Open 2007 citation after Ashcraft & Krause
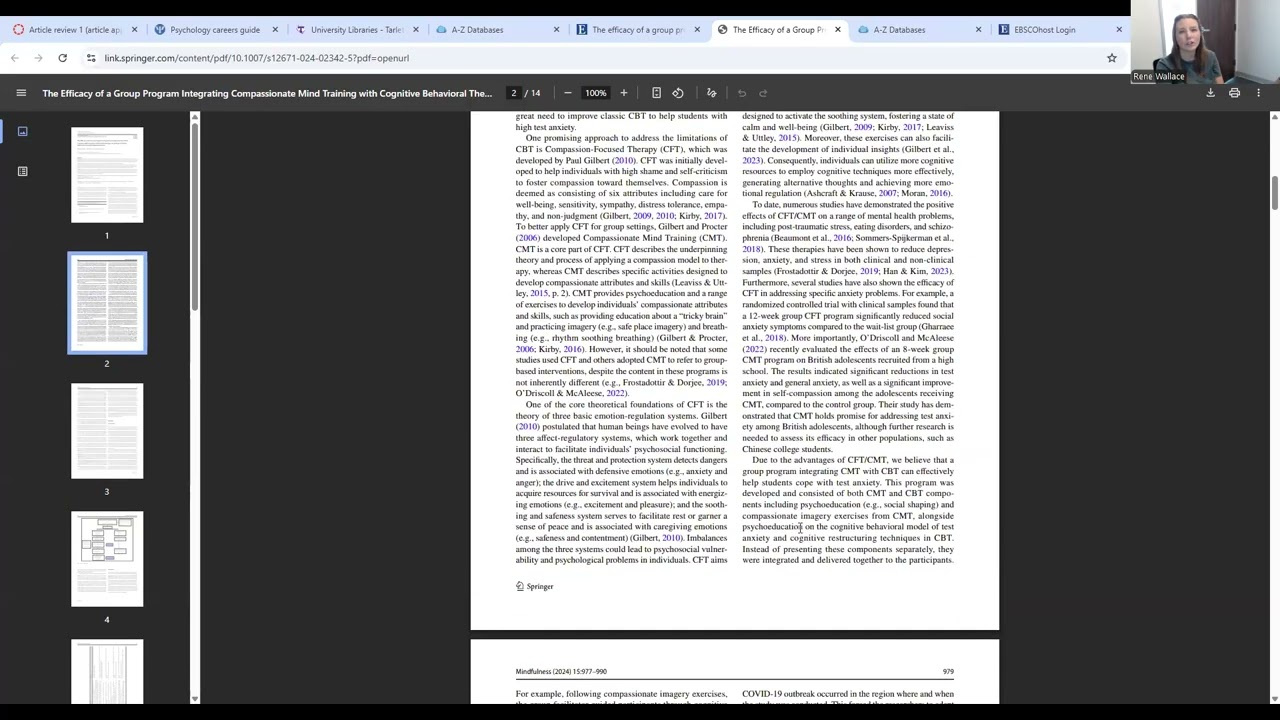Viewport: 1280px width, 720px height. pyautogui.click(x=887, y=193)
